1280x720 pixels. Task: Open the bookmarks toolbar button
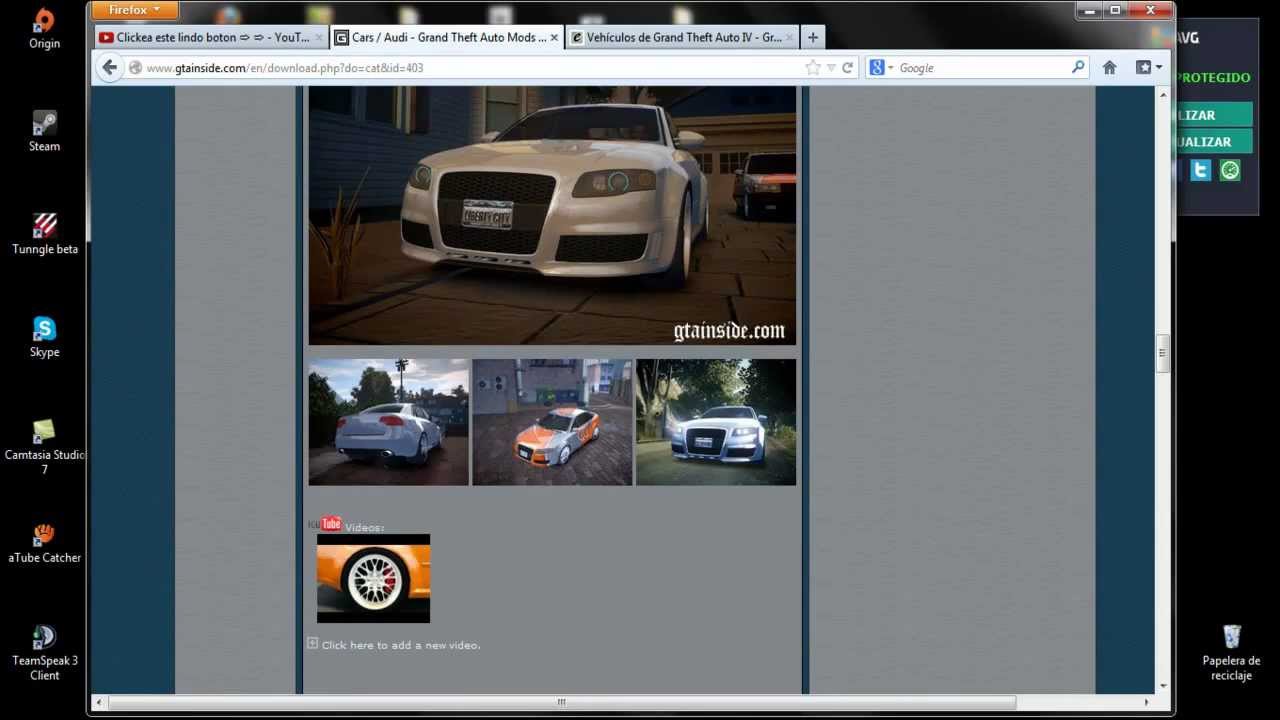[x=1143, y=67]
